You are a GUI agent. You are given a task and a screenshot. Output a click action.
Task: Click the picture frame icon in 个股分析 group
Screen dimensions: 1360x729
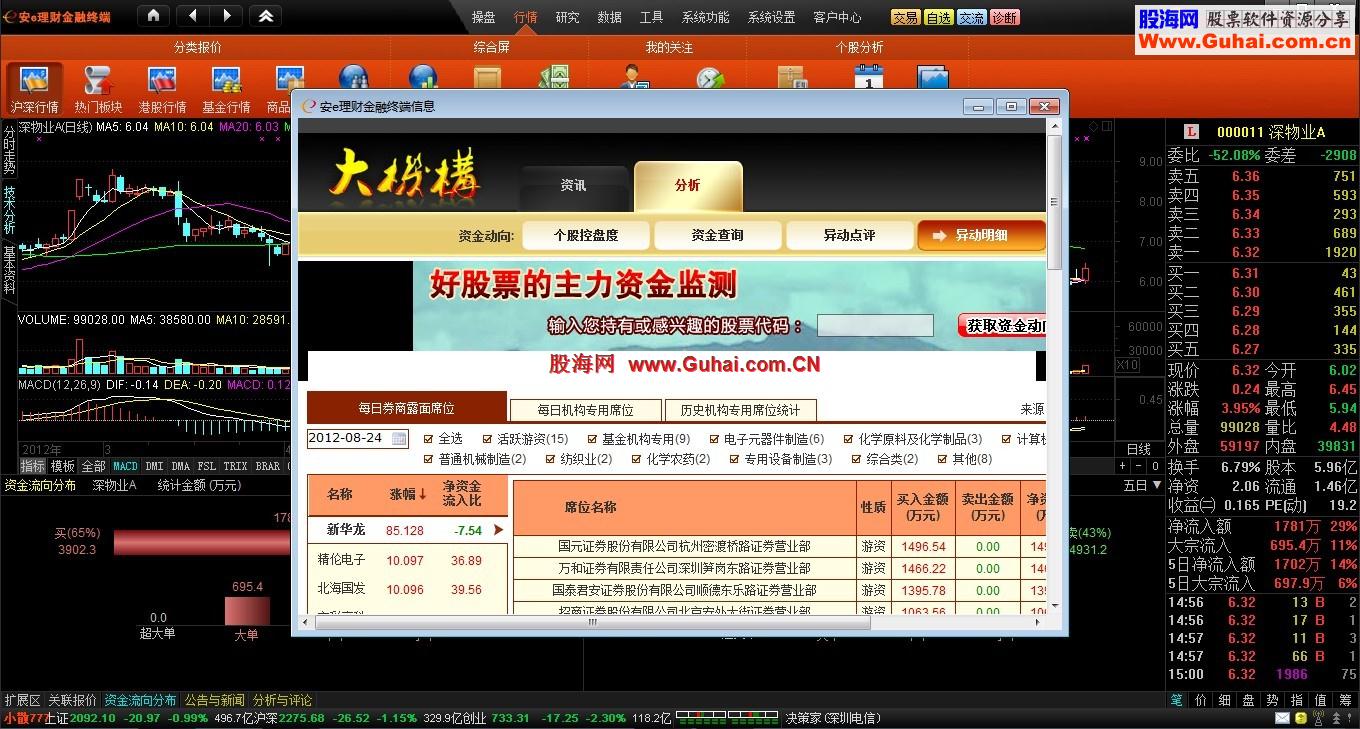(x=932, y=78)
